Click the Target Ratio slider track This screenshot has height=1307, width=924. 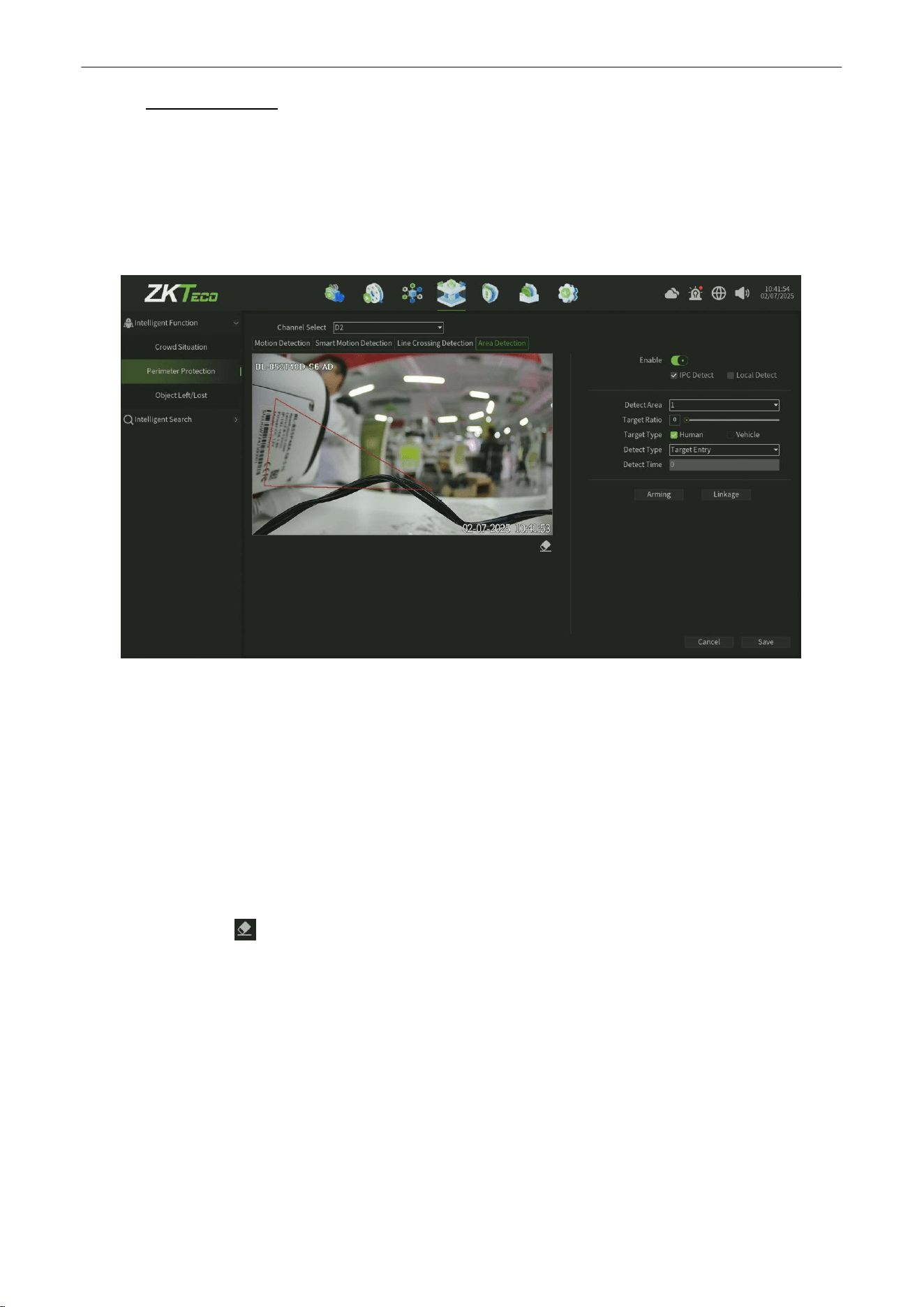tap(731, 420)
